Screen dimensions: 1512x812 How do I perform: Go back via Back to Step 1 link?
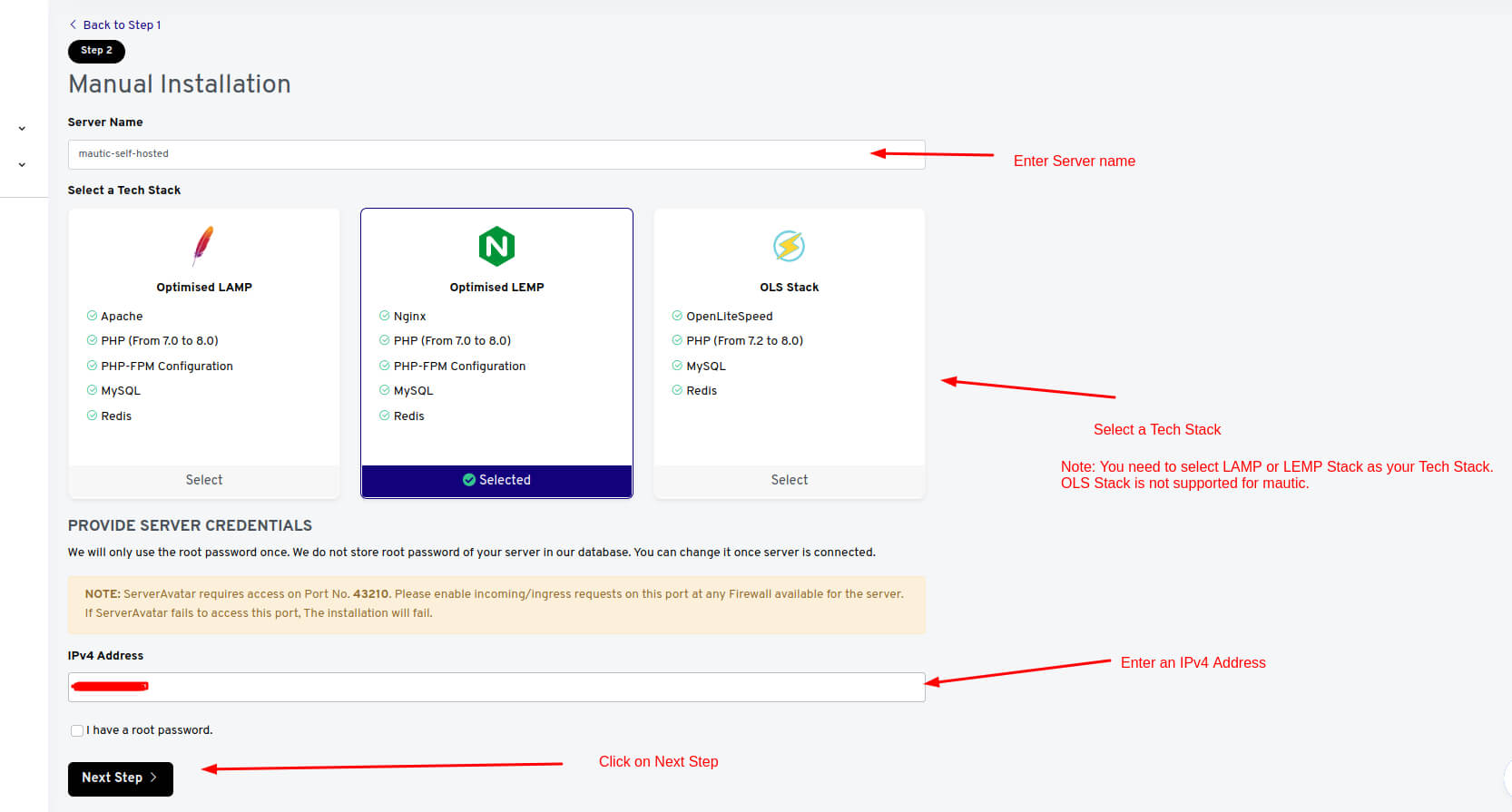tap(115, 25)
